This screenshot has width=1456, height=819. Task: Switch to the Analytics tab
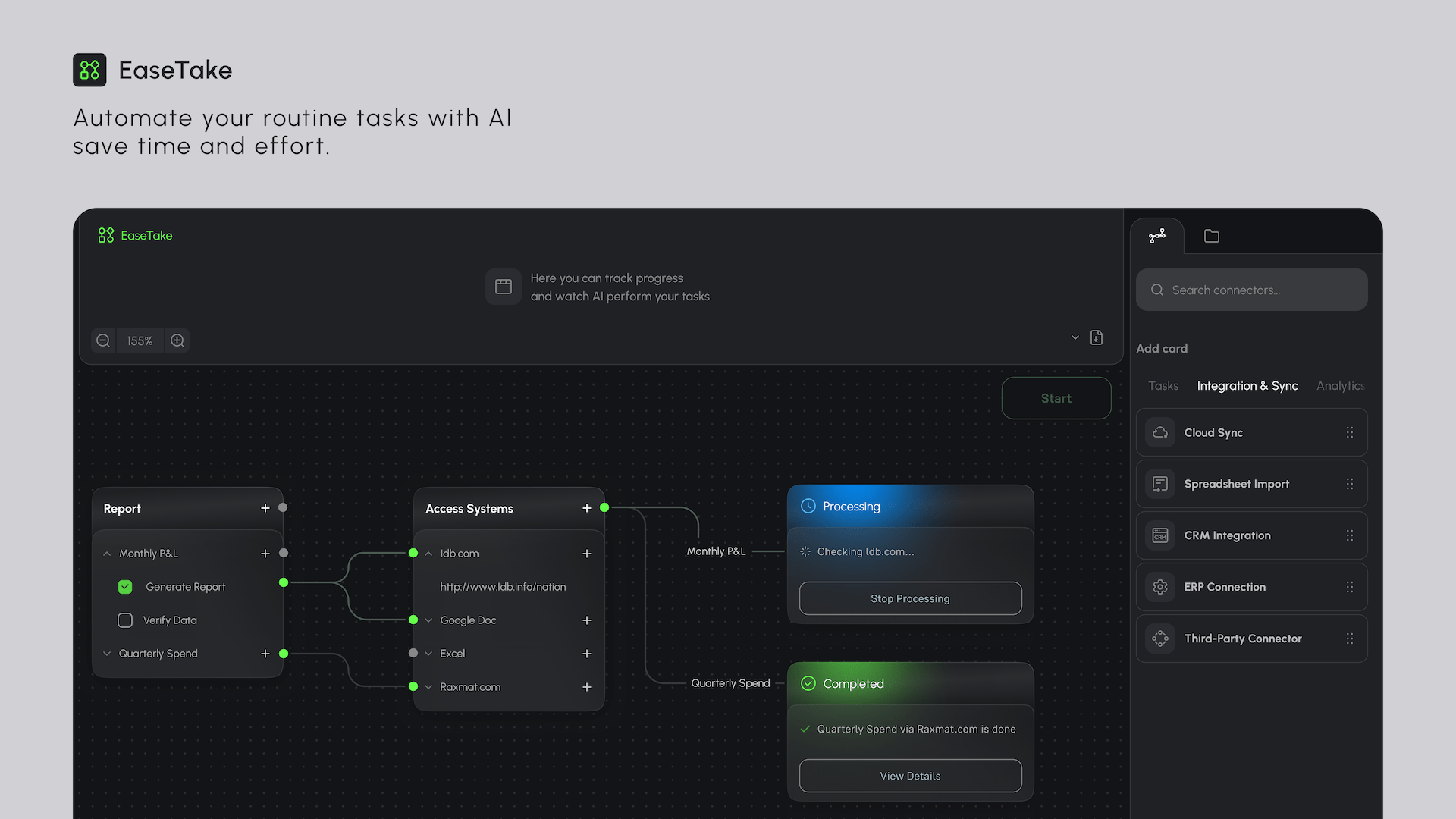tap(1339, 386)
